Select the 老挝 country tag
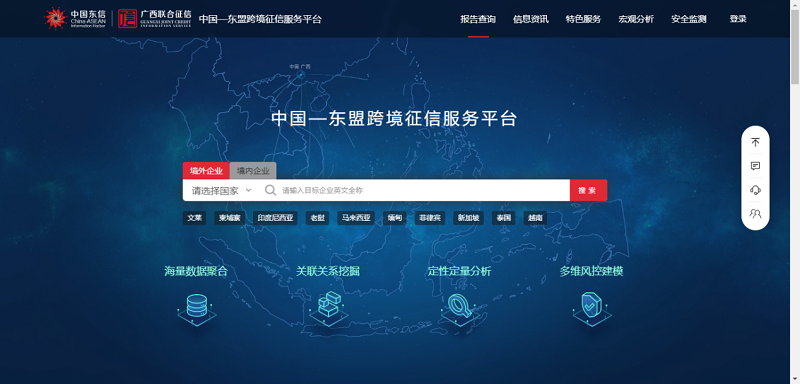The height and width of the screenshot is (384, 800). pyautogui.click(x=317, y=218)
